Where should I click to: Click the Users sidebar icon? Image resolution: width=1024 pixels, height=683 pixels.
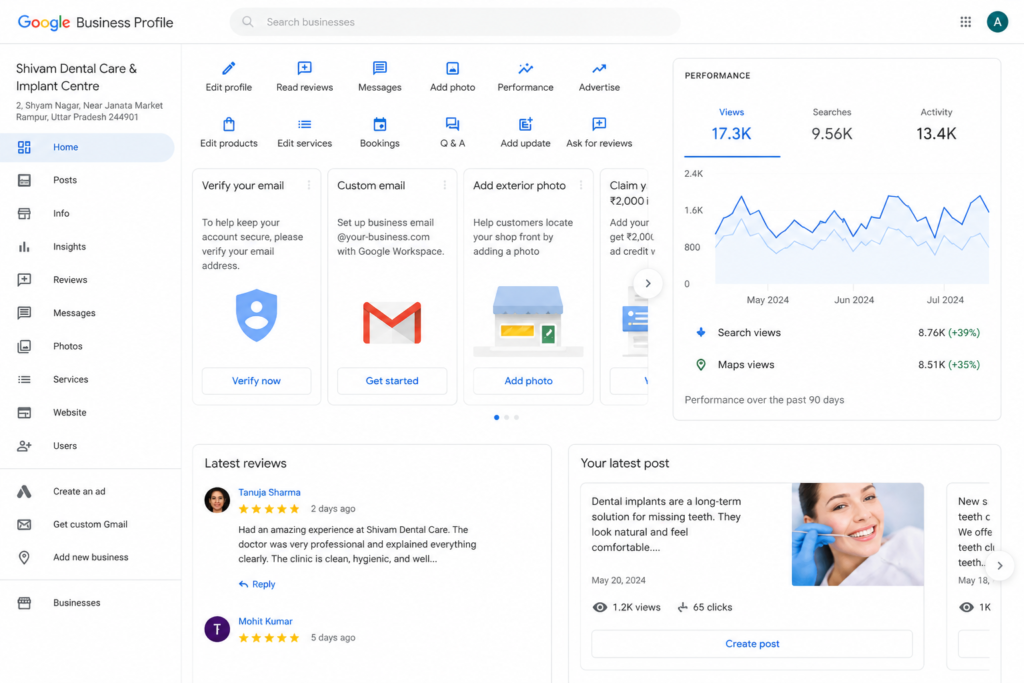click(x=24, y=446)
